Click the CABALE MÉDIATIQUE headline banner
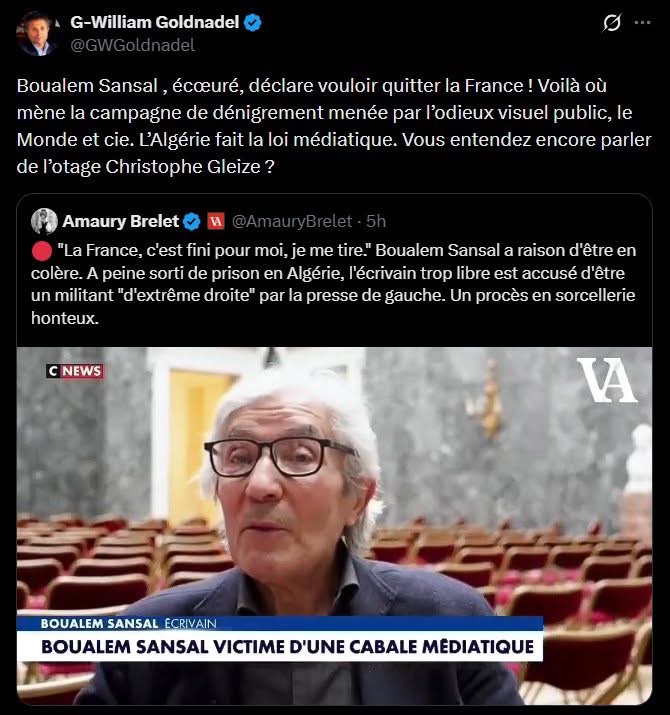 287,647
